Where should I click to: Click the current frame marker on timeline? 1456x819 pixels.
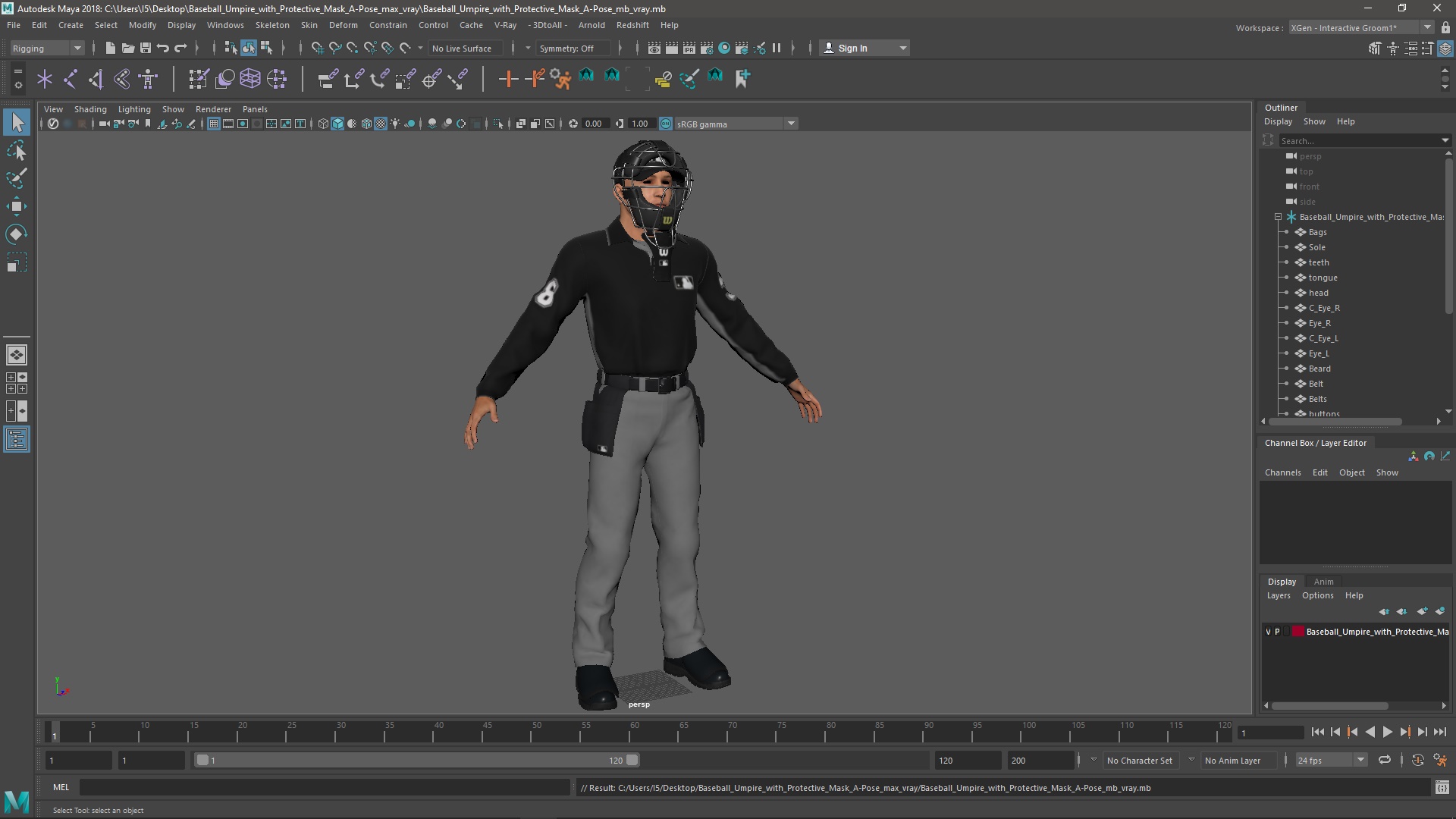pos(54,733)
